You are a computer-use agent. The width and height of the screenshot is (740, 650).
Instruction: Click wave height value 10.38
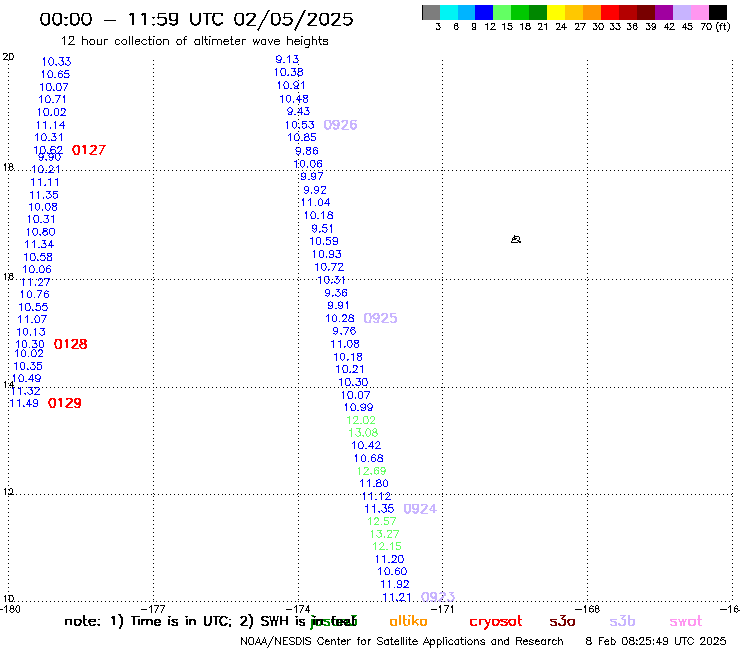288,73
